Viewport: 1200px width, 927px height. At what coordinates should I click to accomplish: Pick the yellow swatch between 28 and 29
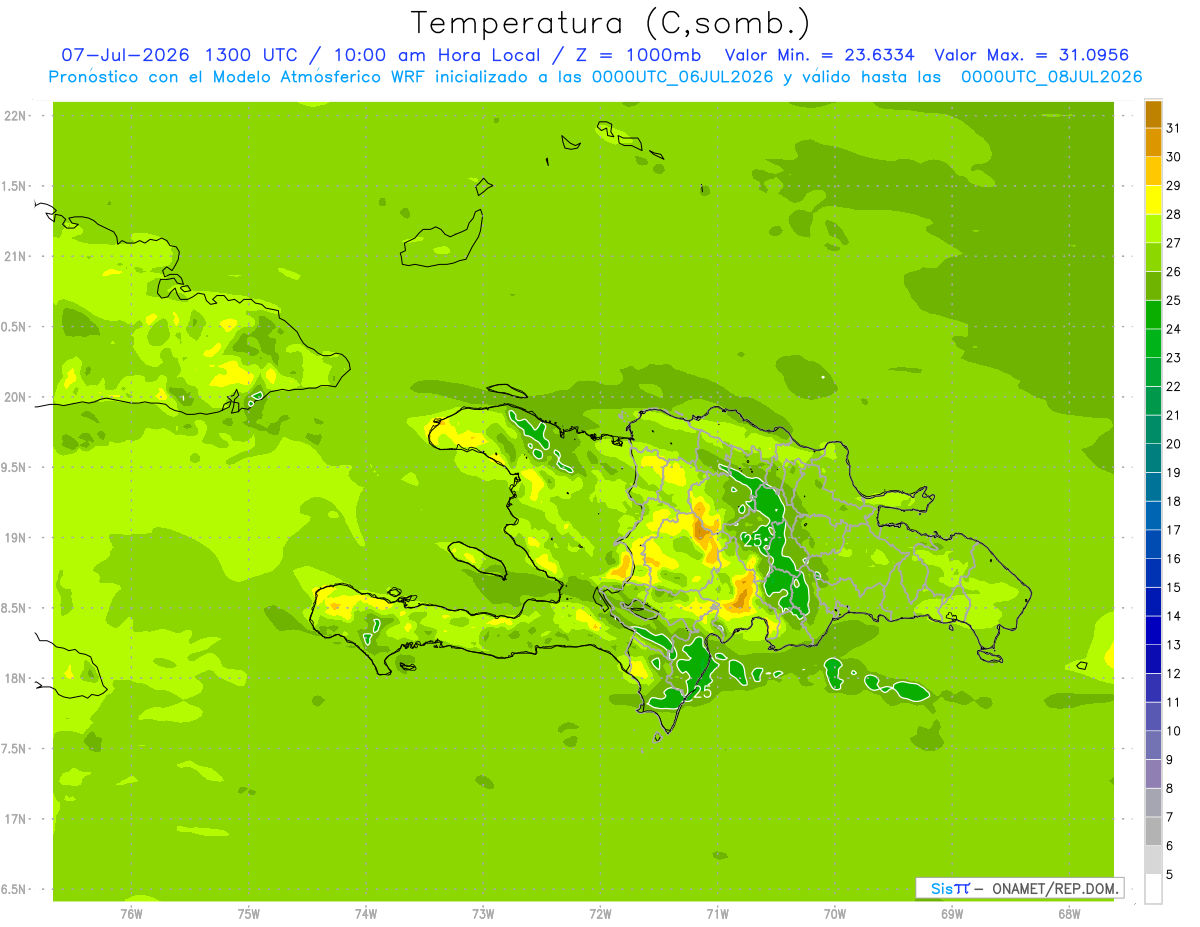pos(1153,200)
